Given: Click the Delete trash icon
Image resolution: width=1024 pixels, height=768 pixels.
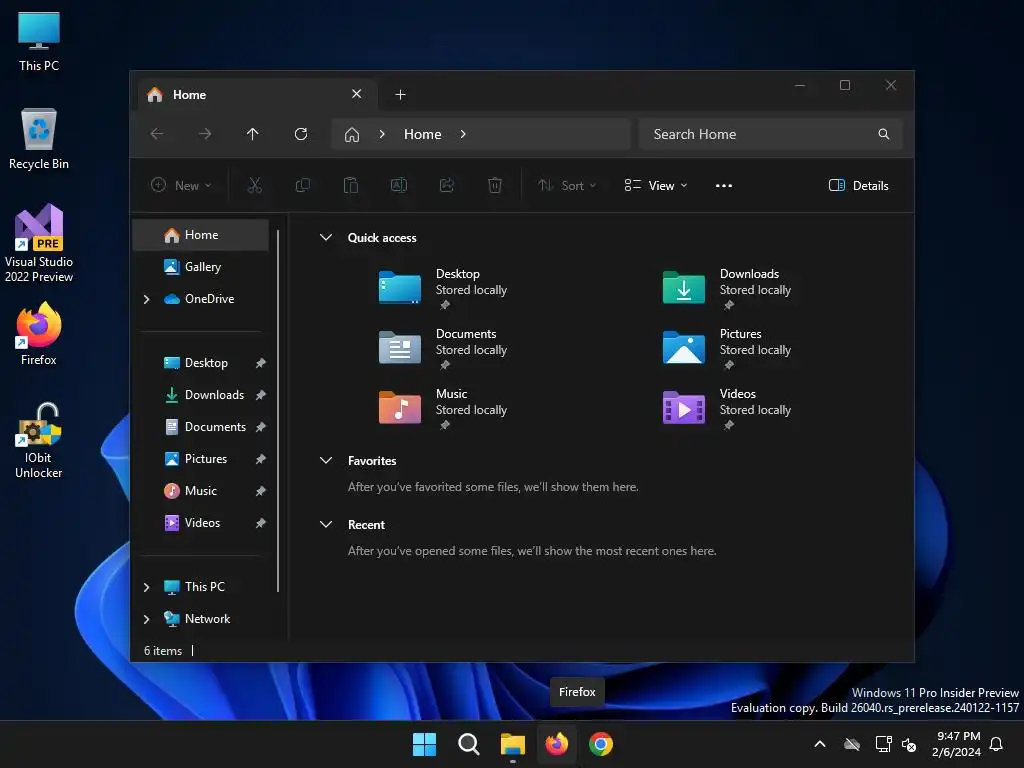Looking at the screenshot, I should tap(495, 185).
